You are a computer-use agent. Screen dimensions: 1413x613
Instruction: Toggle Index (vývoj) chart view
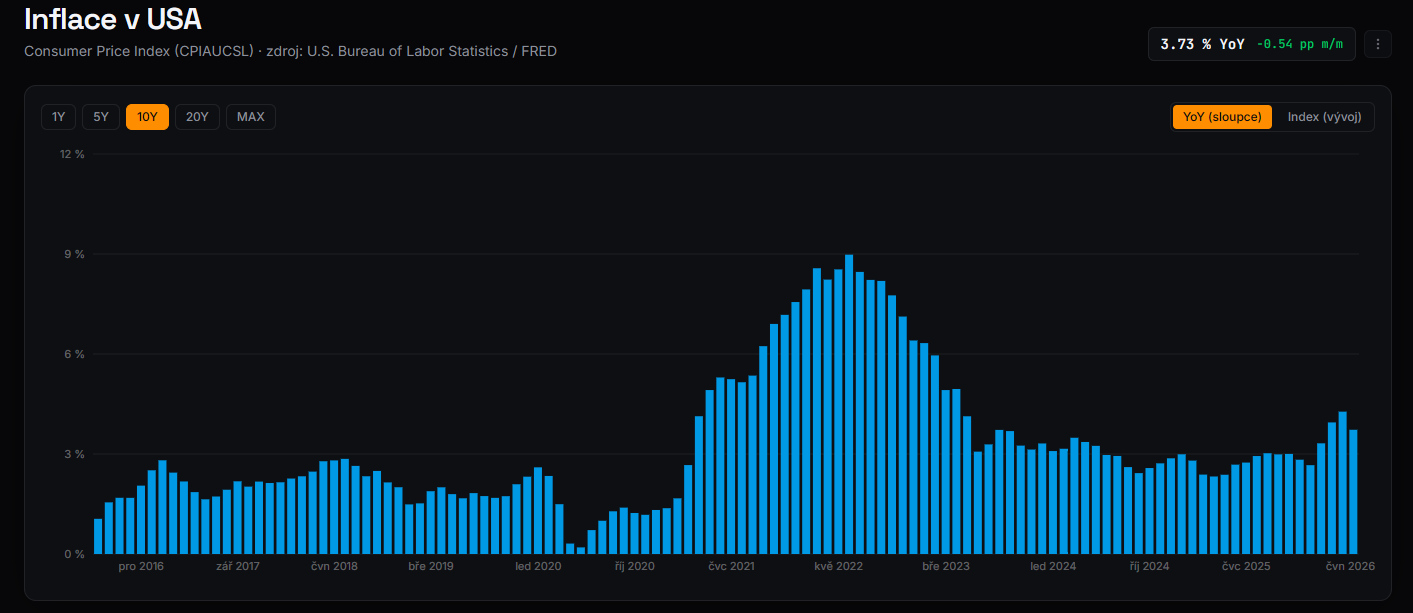click(x=1324, y=117)
